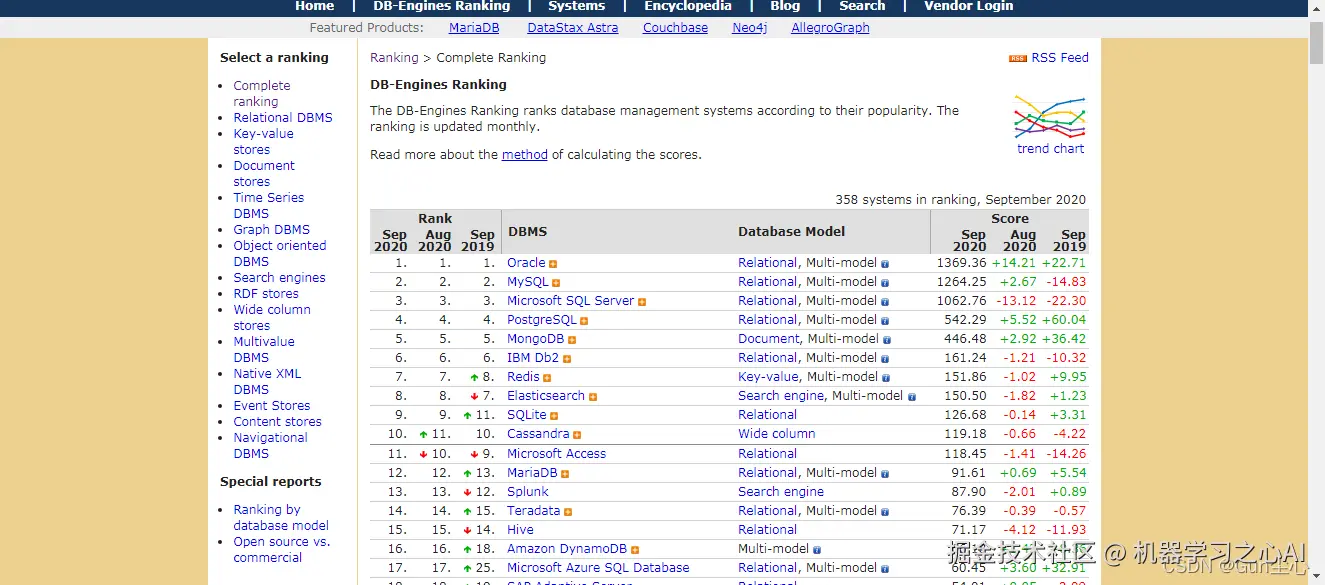Select Native XML DBMS in sidebar
The height and width of the screenshot is (585, 1325).
point(267,382)
